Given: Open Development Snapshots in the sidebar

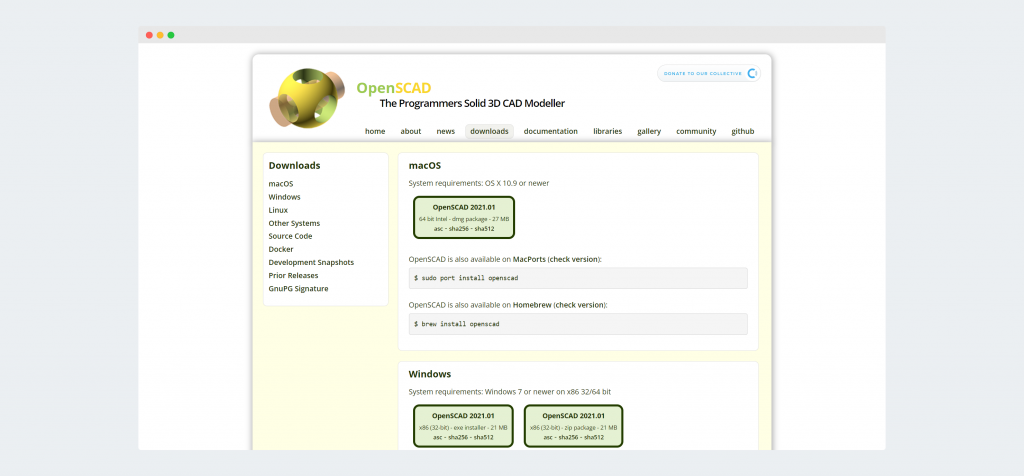Looking at the screenshot, I should pyautogui.click(x=311, y=262).
